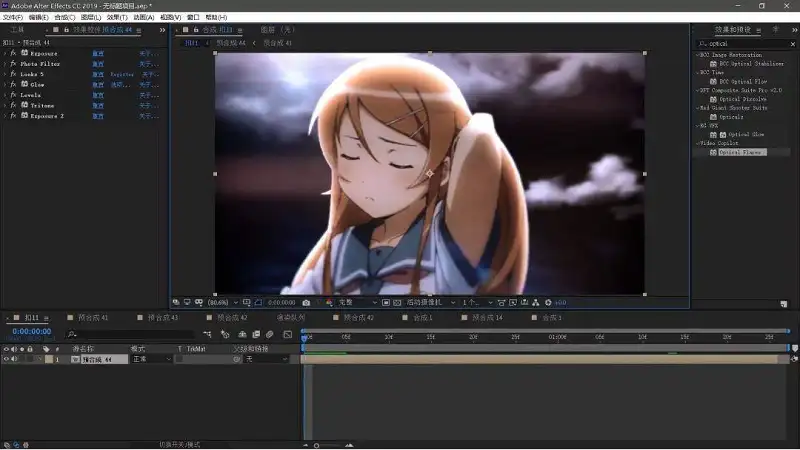The image size is (800, 450).
Task: Click the viewer's first bottom-bar icon
Action: coord(176,303)
